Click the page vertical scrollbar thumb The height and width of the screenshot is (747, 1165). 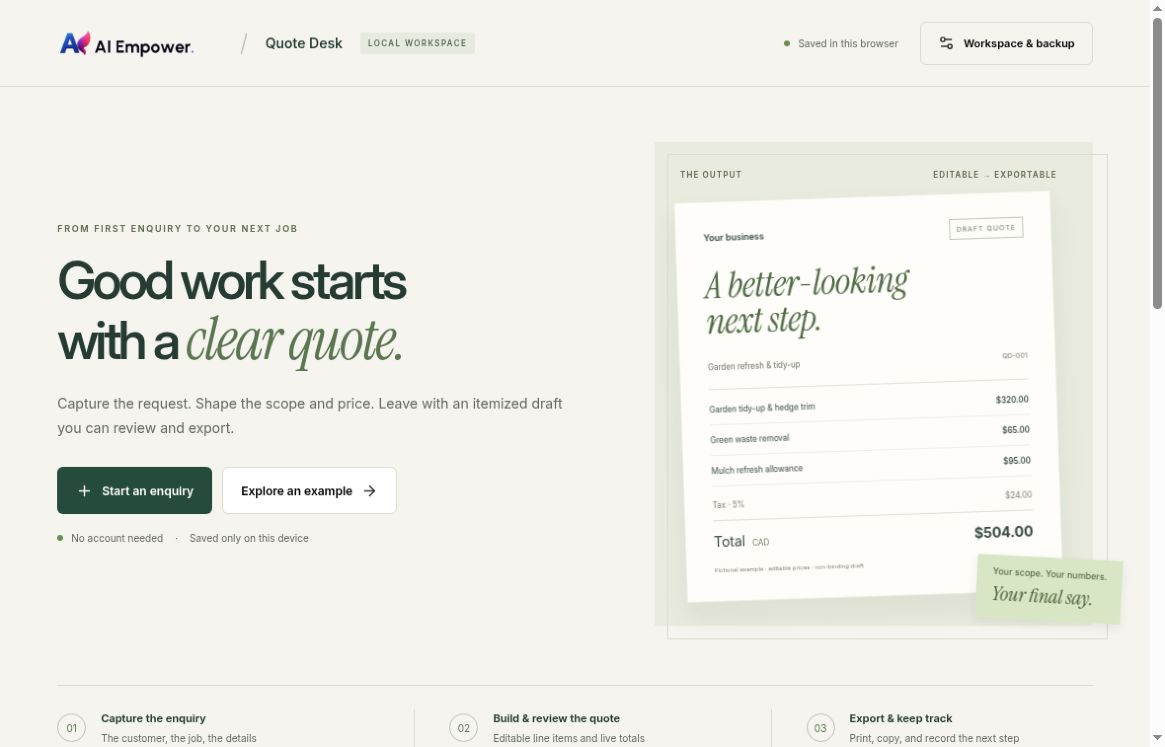1157,163
